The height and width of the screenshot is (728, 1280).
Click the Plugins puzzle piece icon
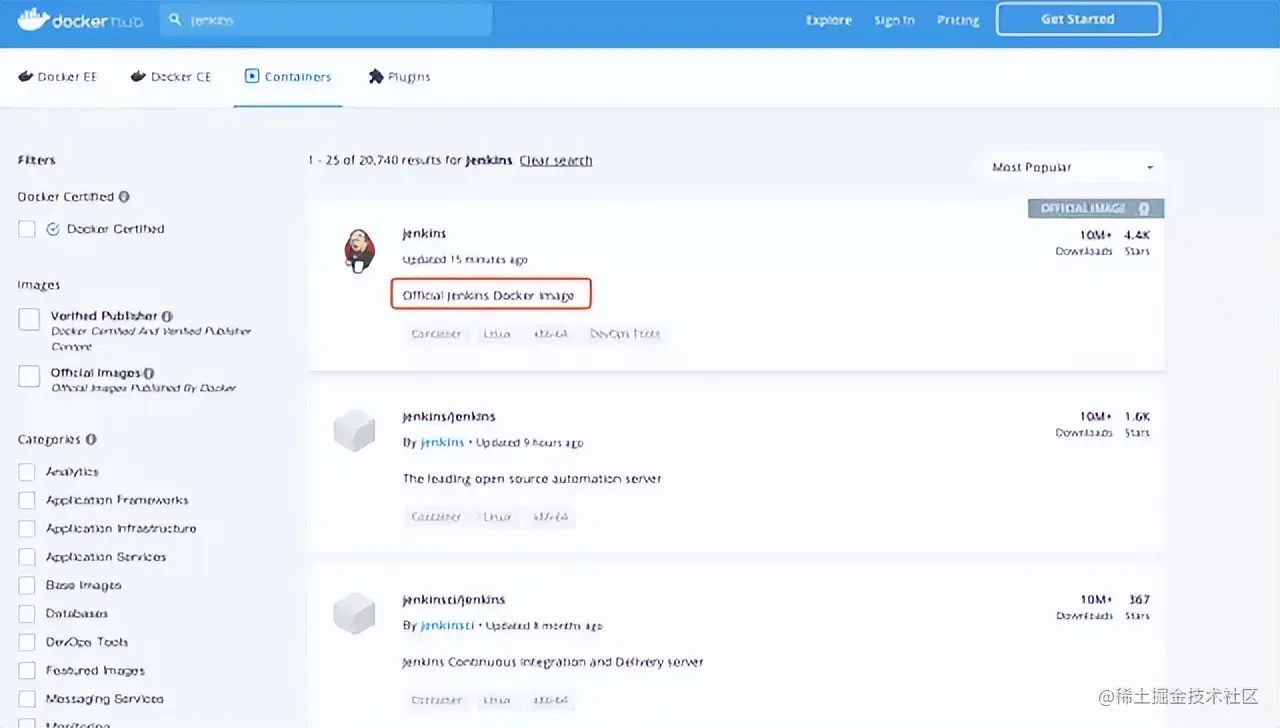pos(376,76)
